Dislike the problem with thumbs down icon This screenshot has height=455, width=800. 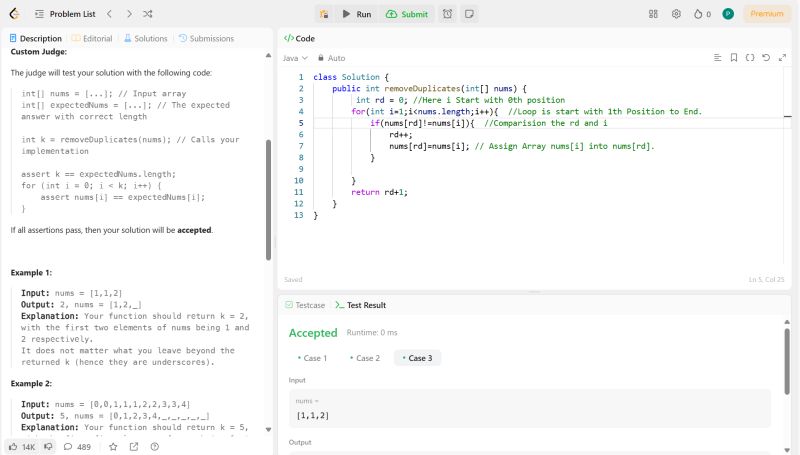tap(48, 447)
